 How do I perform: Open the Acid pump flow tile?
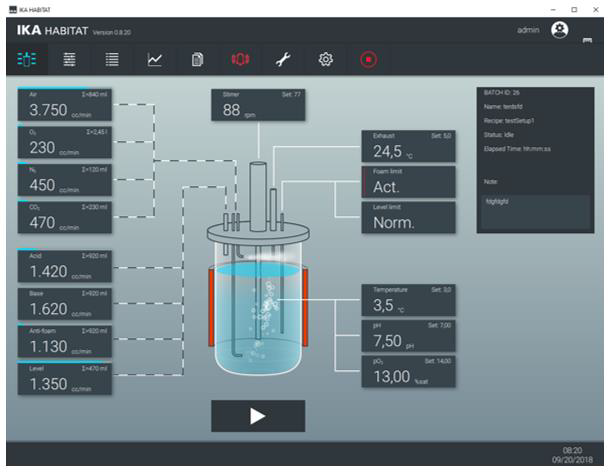click(x=63, y=266)
